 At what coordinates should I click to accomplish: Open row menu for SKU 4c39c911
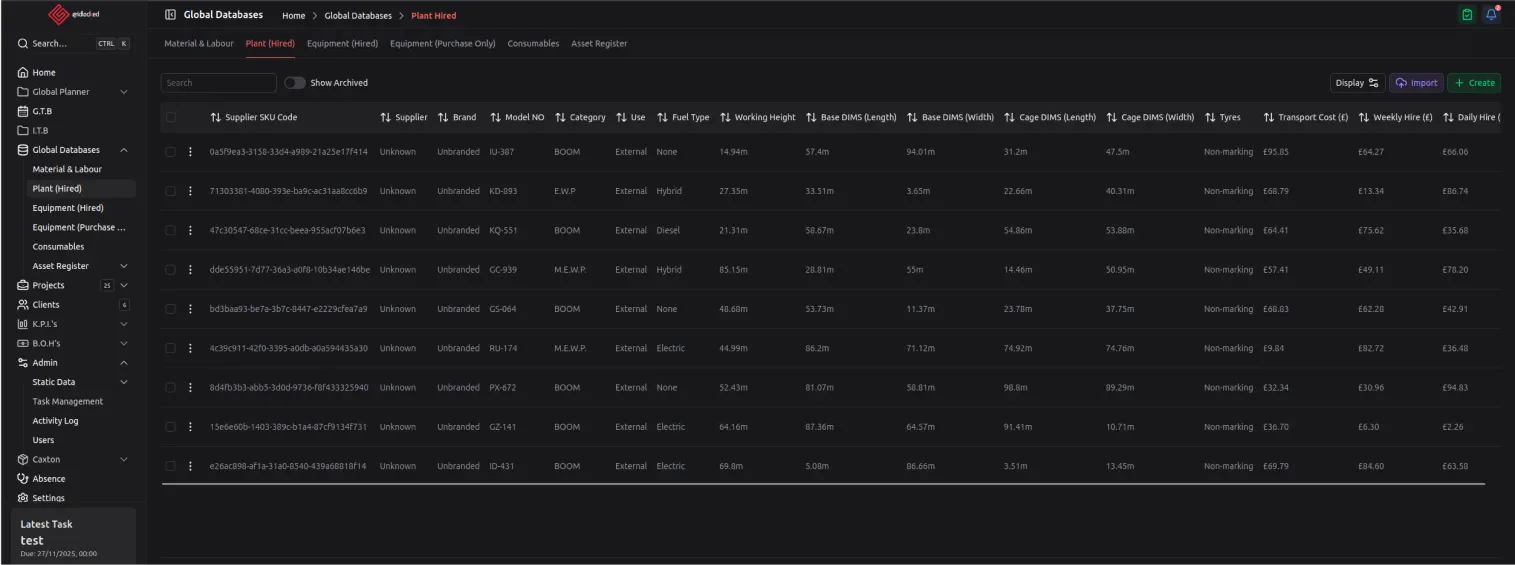(190, 348)
